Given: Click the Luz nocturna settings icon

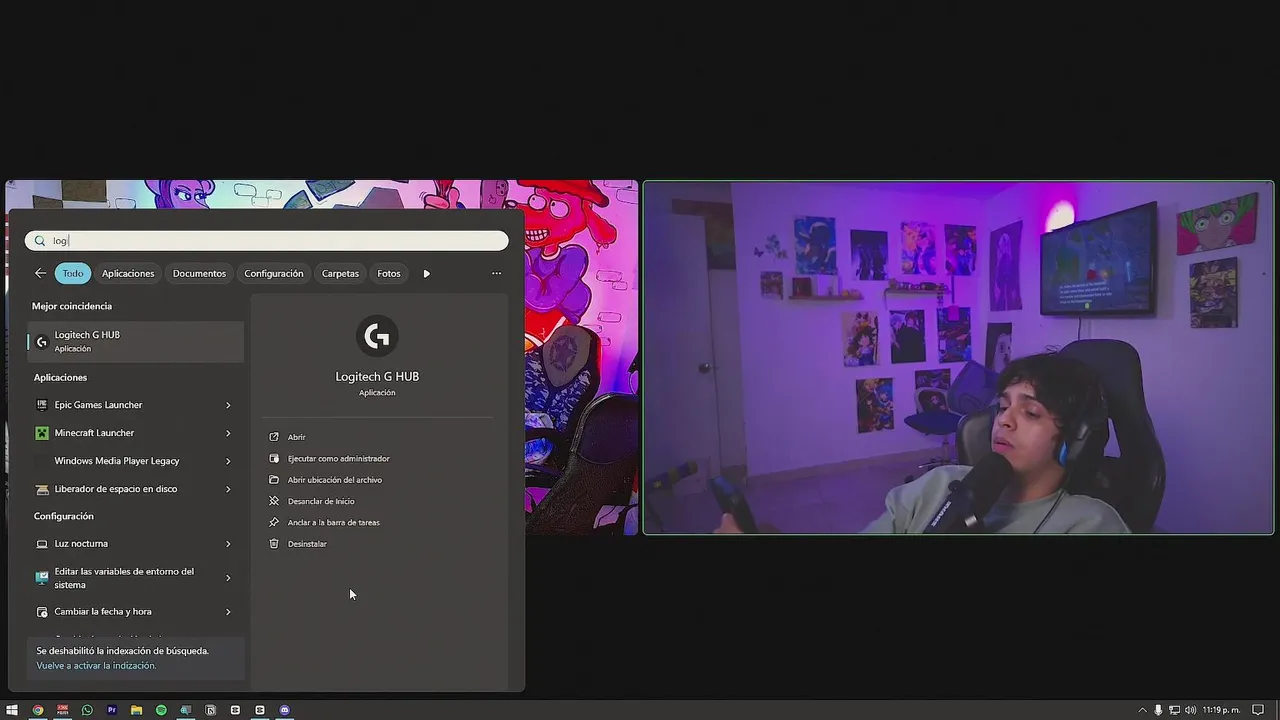Looking at the screenshot, I should point(41,544).
